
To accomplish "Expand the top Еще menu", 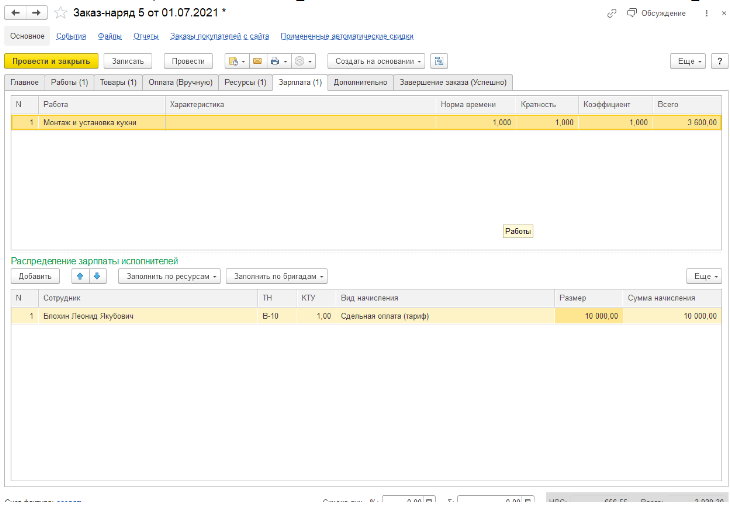I will coord(688,61).
